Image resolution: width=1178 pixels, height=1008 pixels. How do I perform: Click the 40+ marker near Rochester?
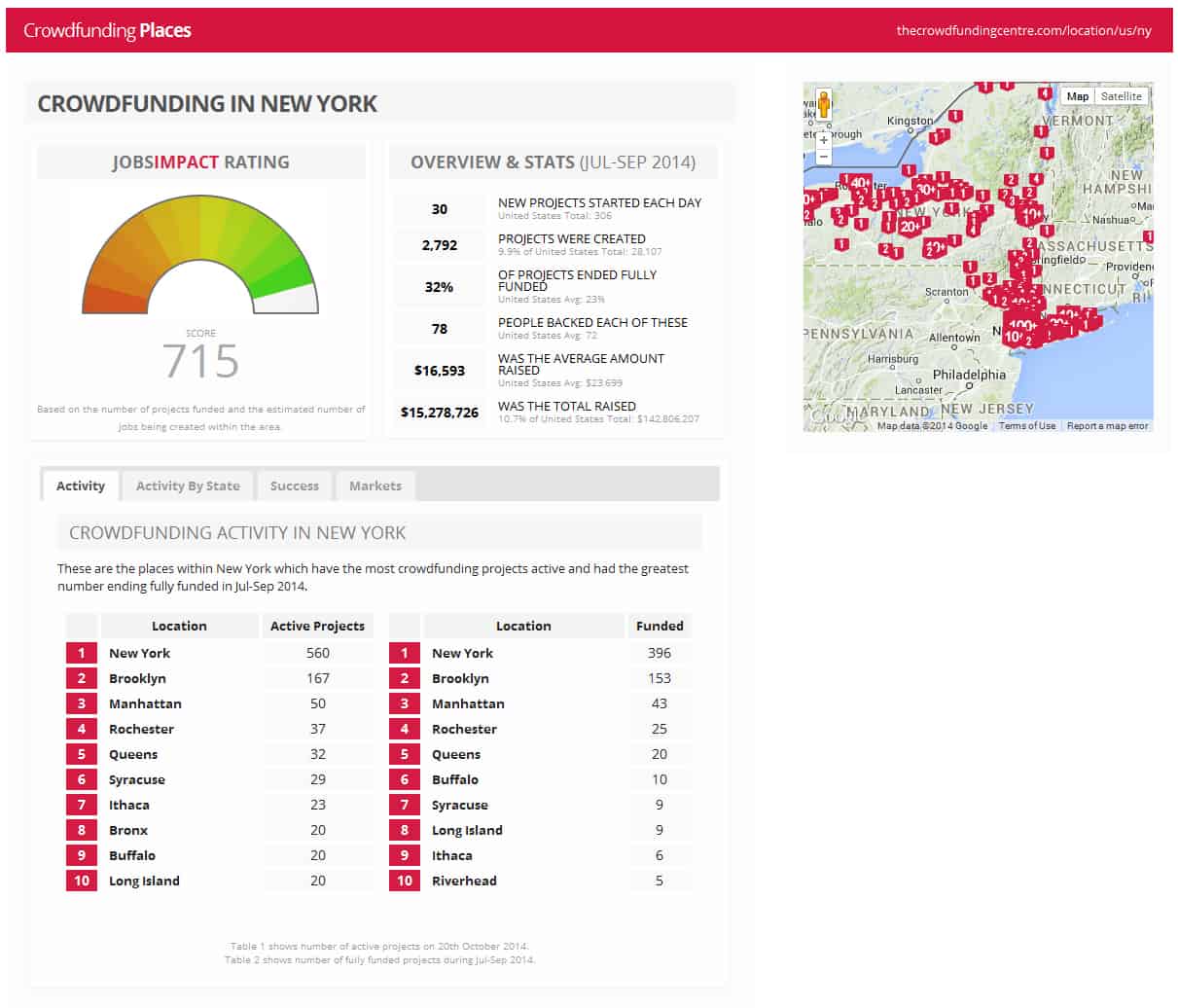860,182
